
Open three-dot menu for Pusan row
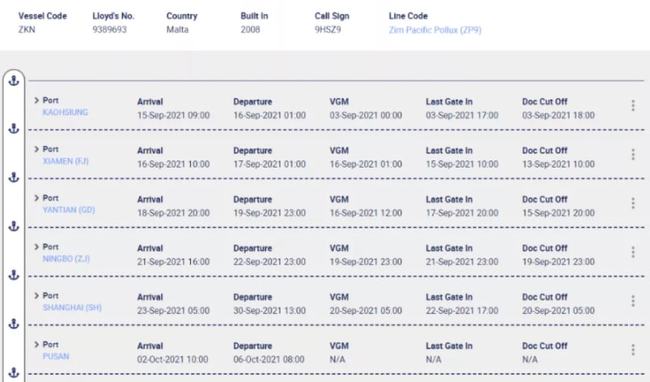633,350
